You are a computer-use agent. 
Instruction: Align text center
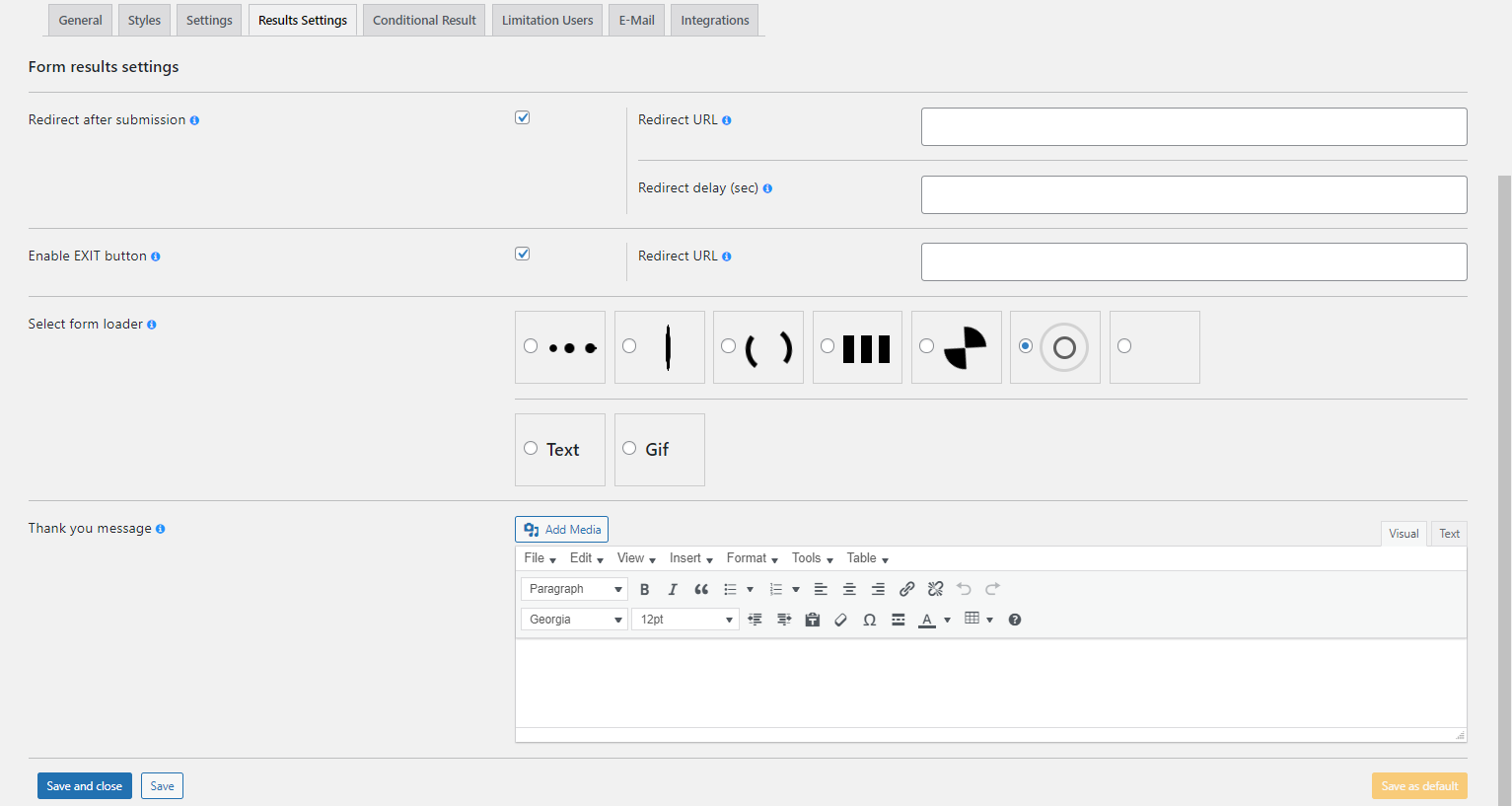pyautogui.click(x=849, y=589)
